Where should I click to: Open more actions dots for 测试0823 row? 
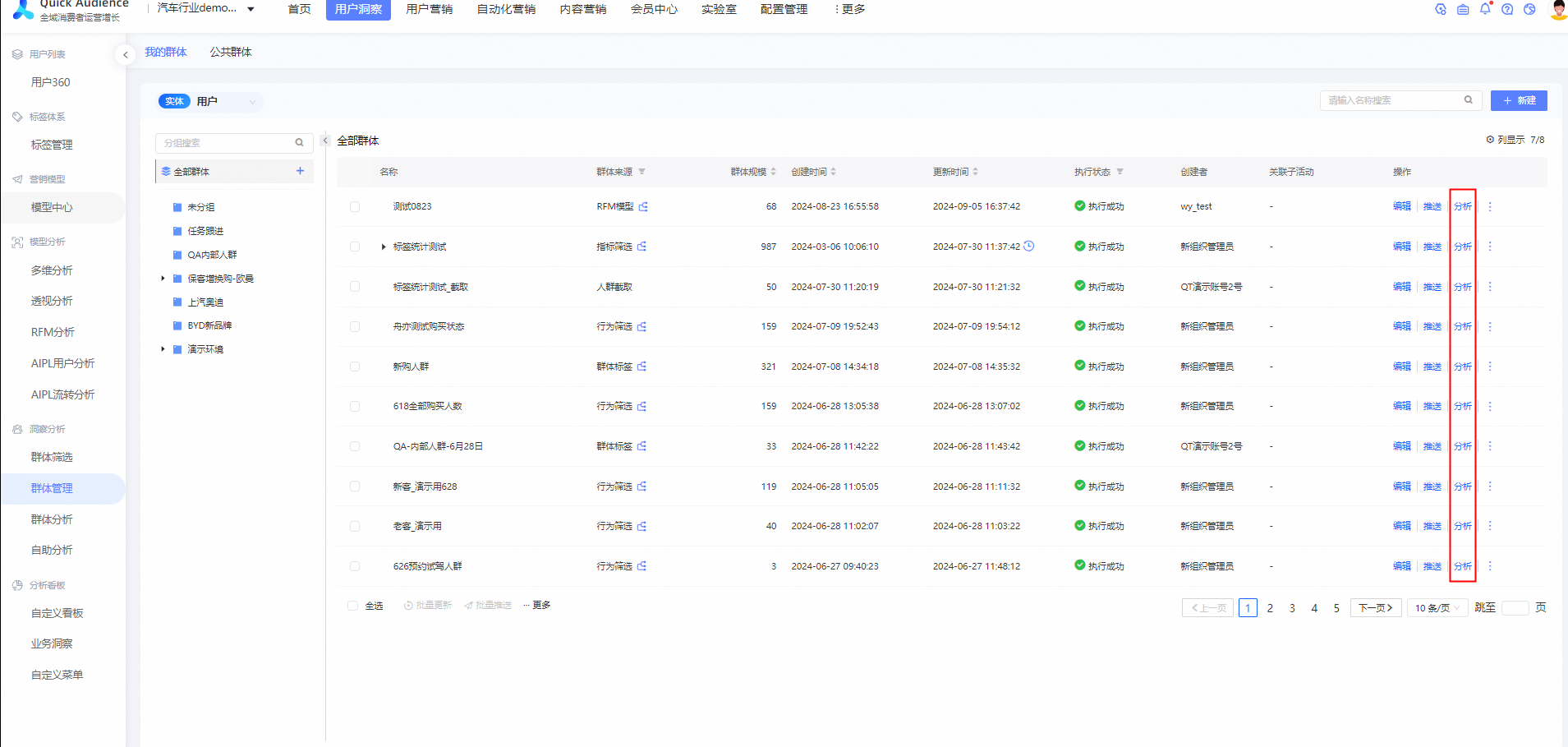(x=1490, y=206)
